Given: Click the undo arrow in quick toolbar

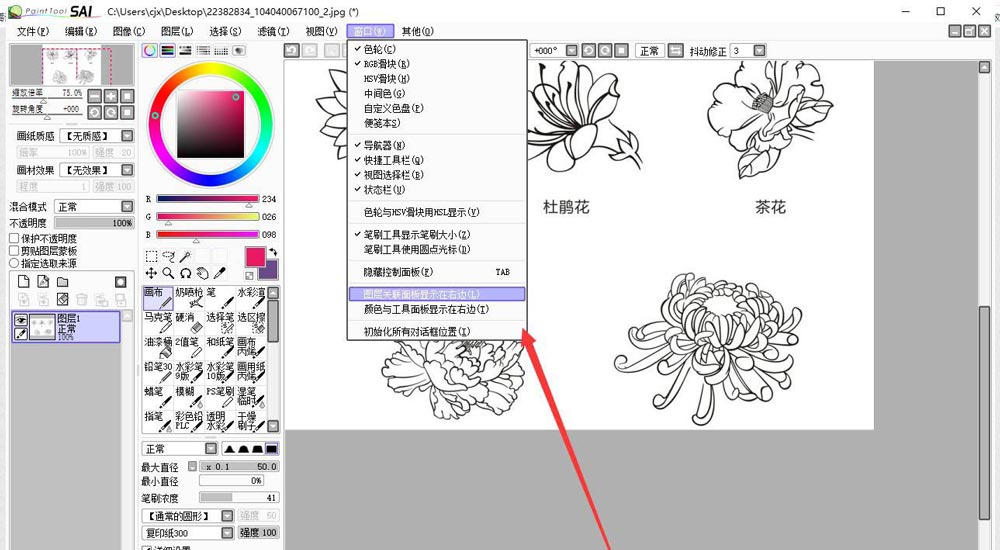Looking at the screenshot, I should pos(291,50).
